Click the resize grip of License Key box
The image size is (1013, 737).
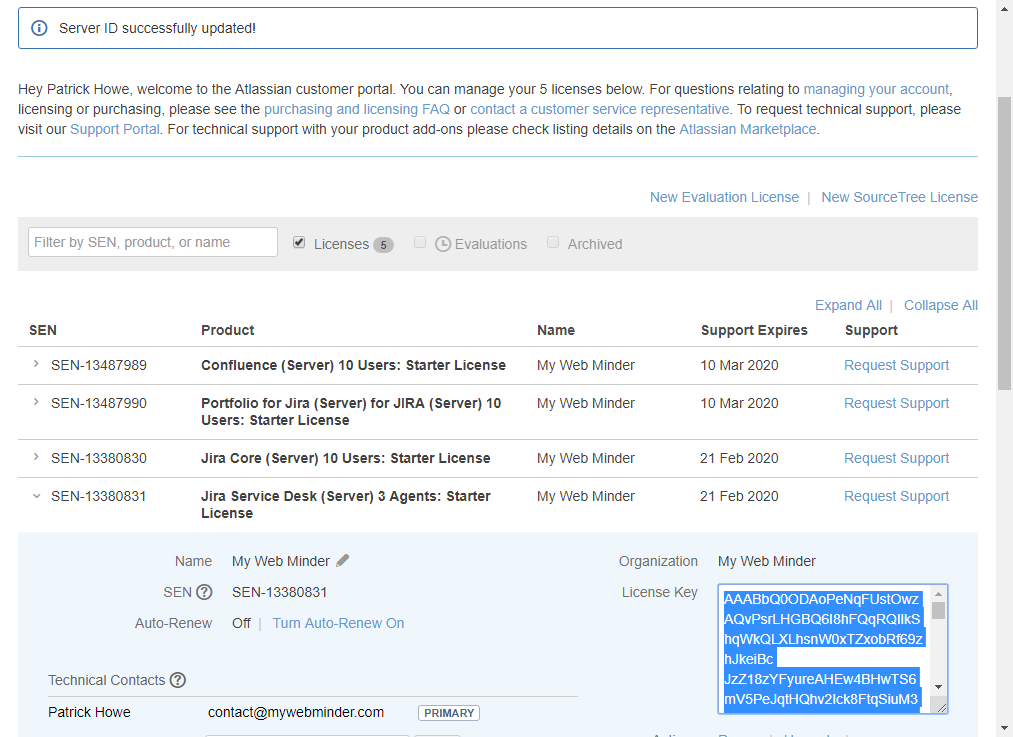(x=941, y=708)
